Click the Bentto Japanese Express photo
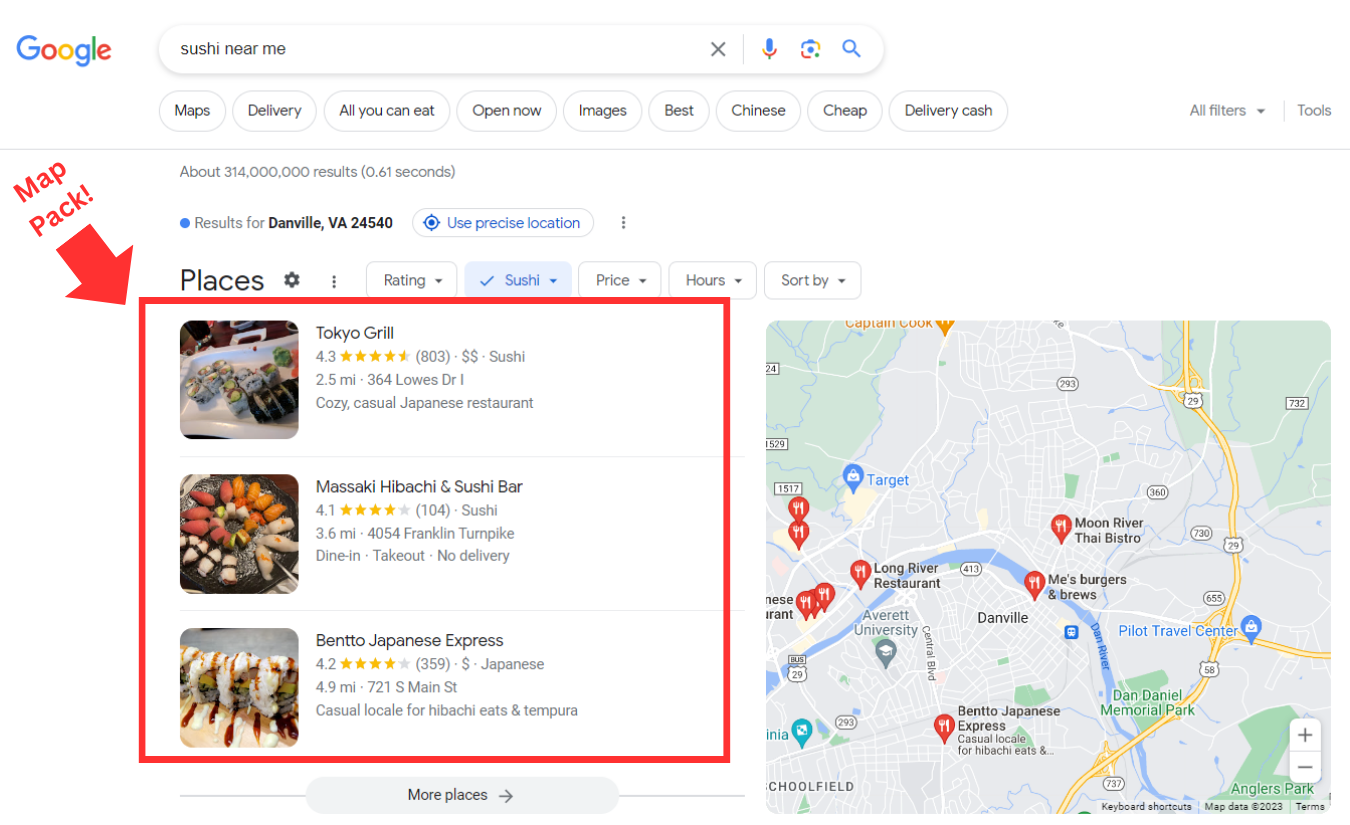This screenshot has width=1350, height=825. tap(239, 688)
